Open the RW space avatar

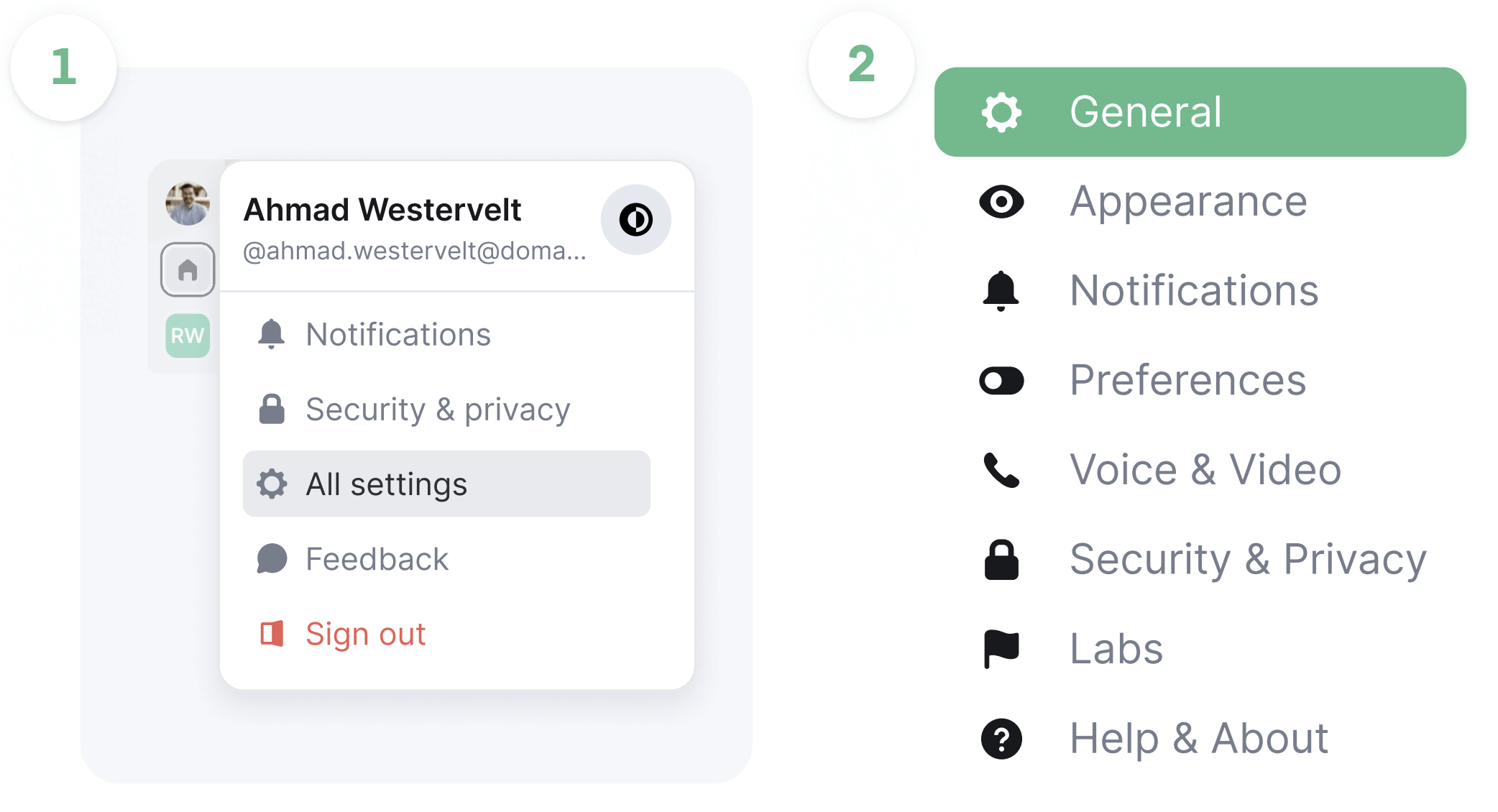pos(188,336)
